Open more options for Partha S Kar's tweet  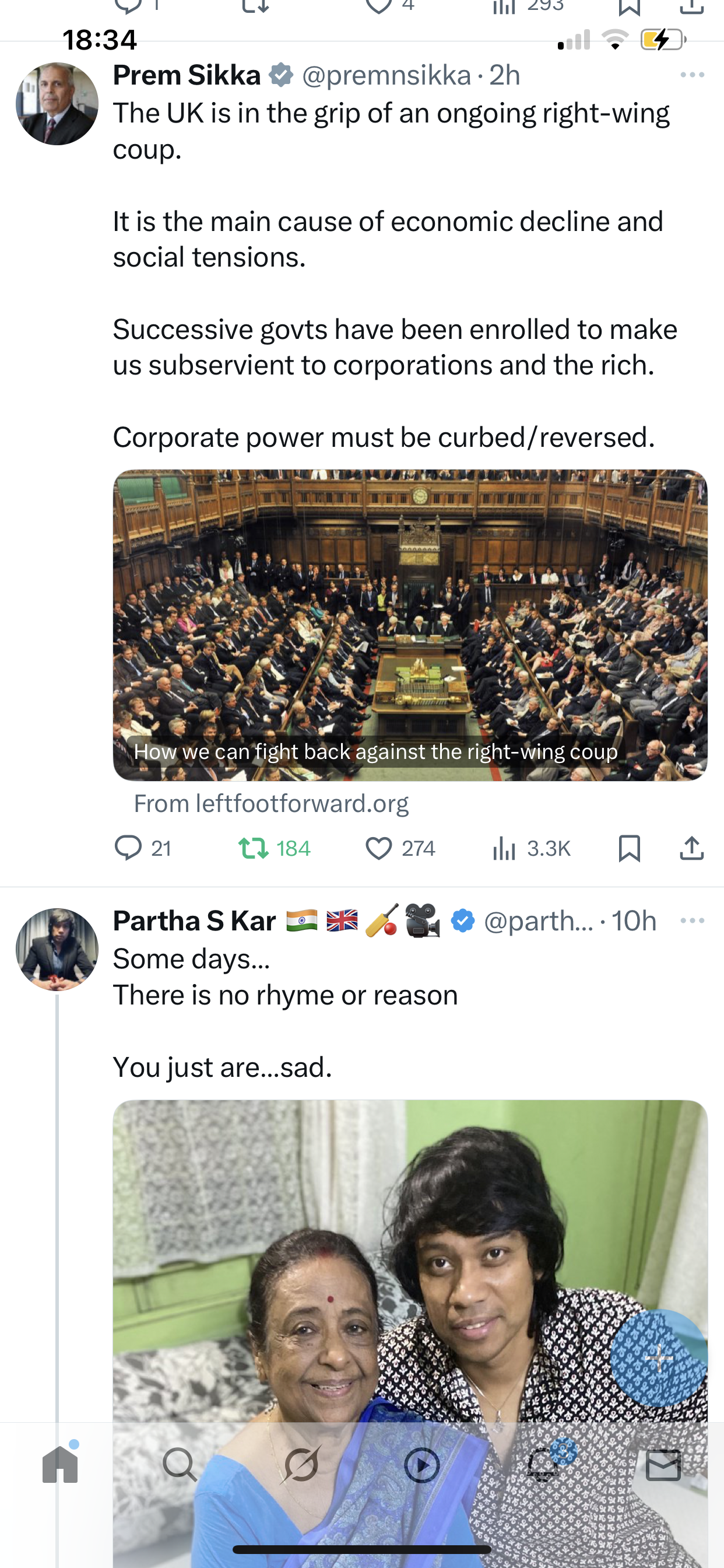693,921
